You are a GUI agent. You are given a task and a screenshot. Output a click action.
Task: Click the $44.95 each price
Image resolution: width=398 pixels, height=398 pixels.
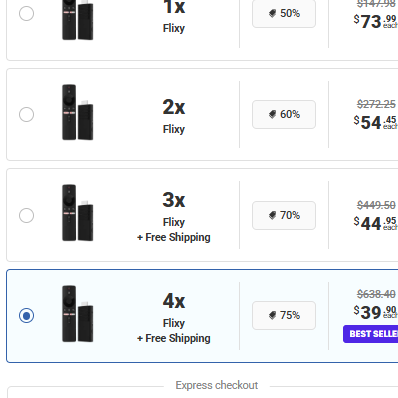point(375,223)
